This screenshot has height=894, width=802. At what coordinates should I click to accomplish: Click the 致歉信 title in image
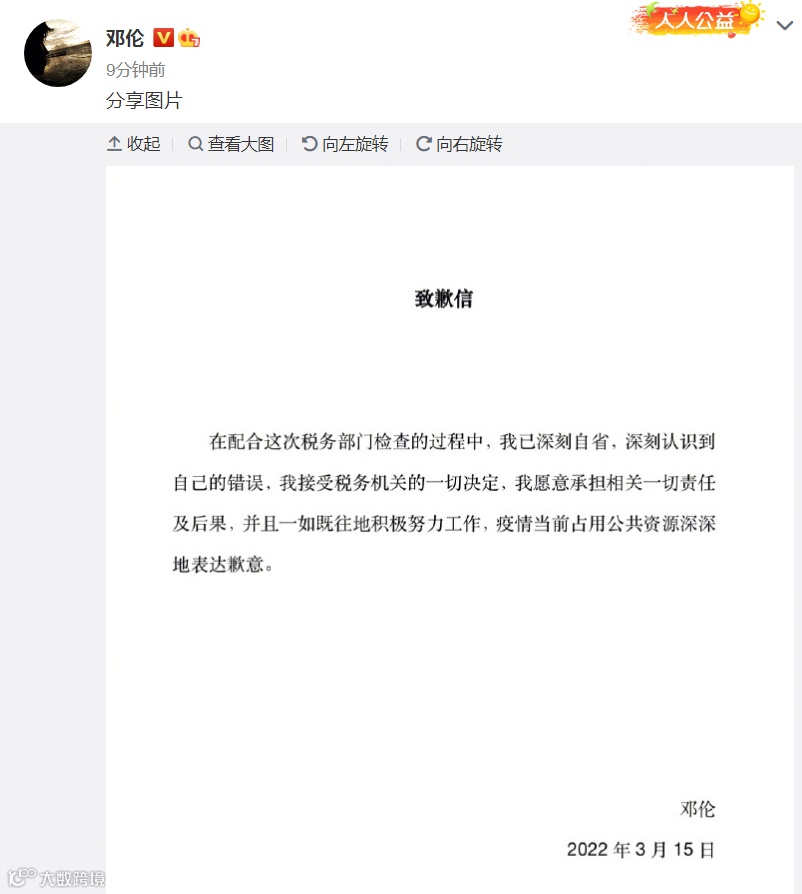click(x=443, y=298)
